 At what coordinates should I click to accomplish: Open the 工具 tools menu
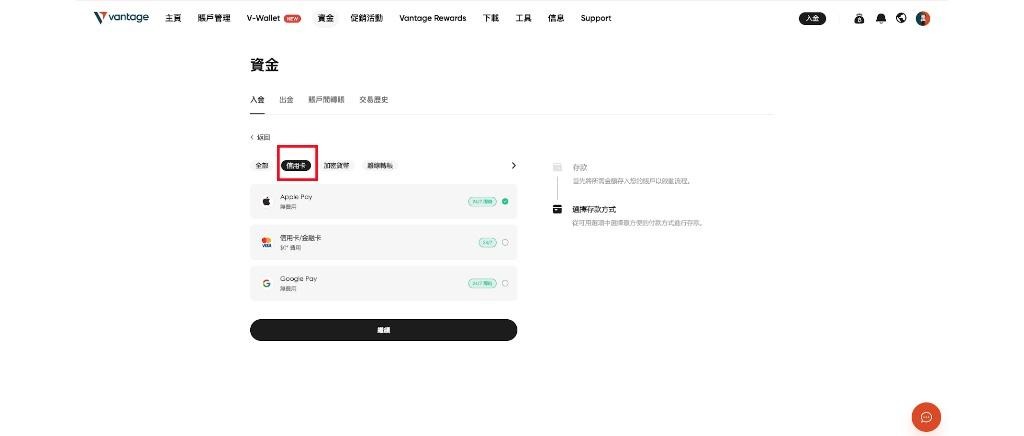pos(524,18)
